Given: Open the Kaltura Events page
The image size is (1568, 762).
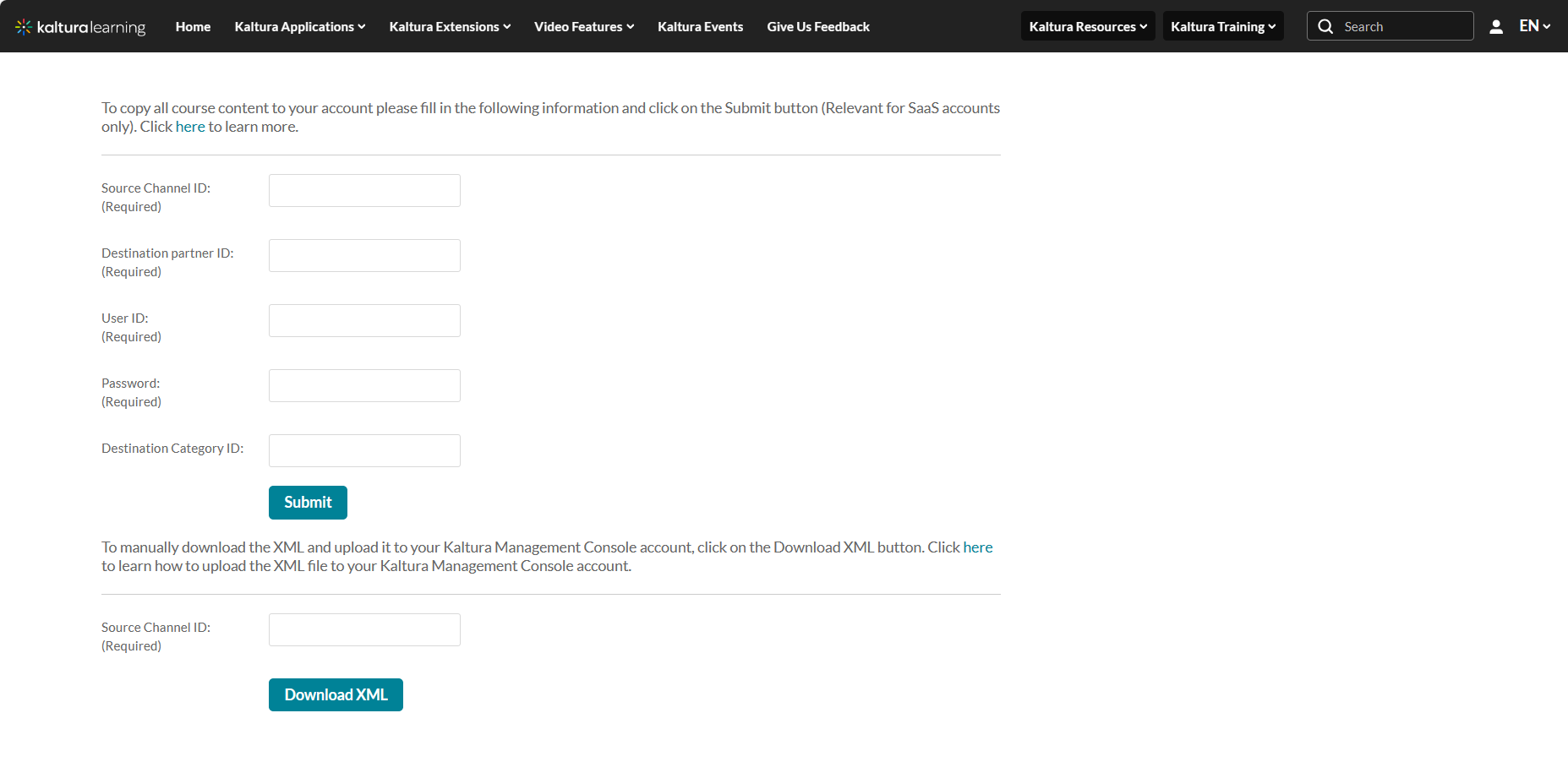Looking at the screenshot, I should tap(701, 27).
